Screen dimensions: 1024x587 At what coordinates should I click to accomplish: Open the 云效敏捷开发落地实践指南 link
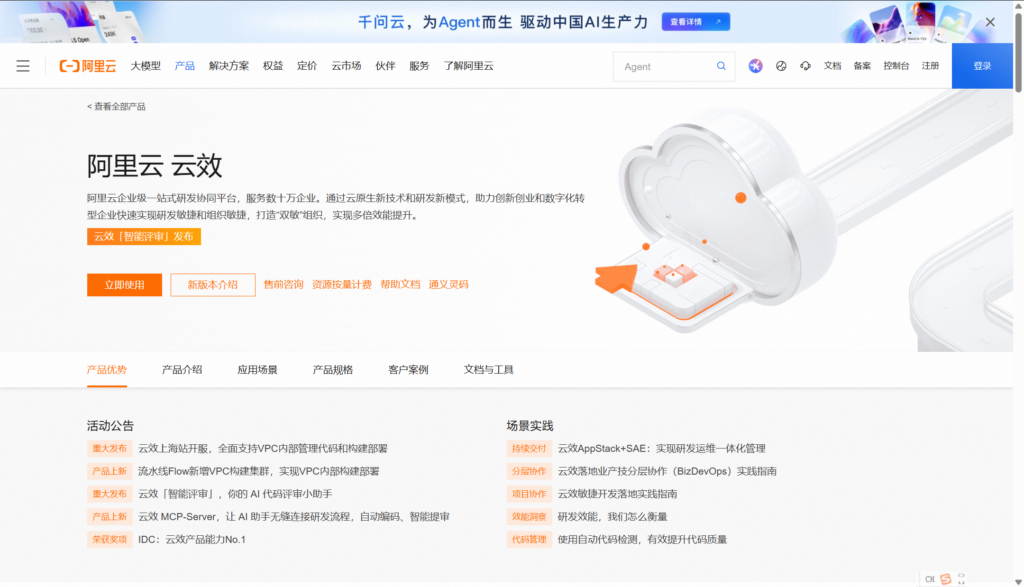(x=617, y=494)
